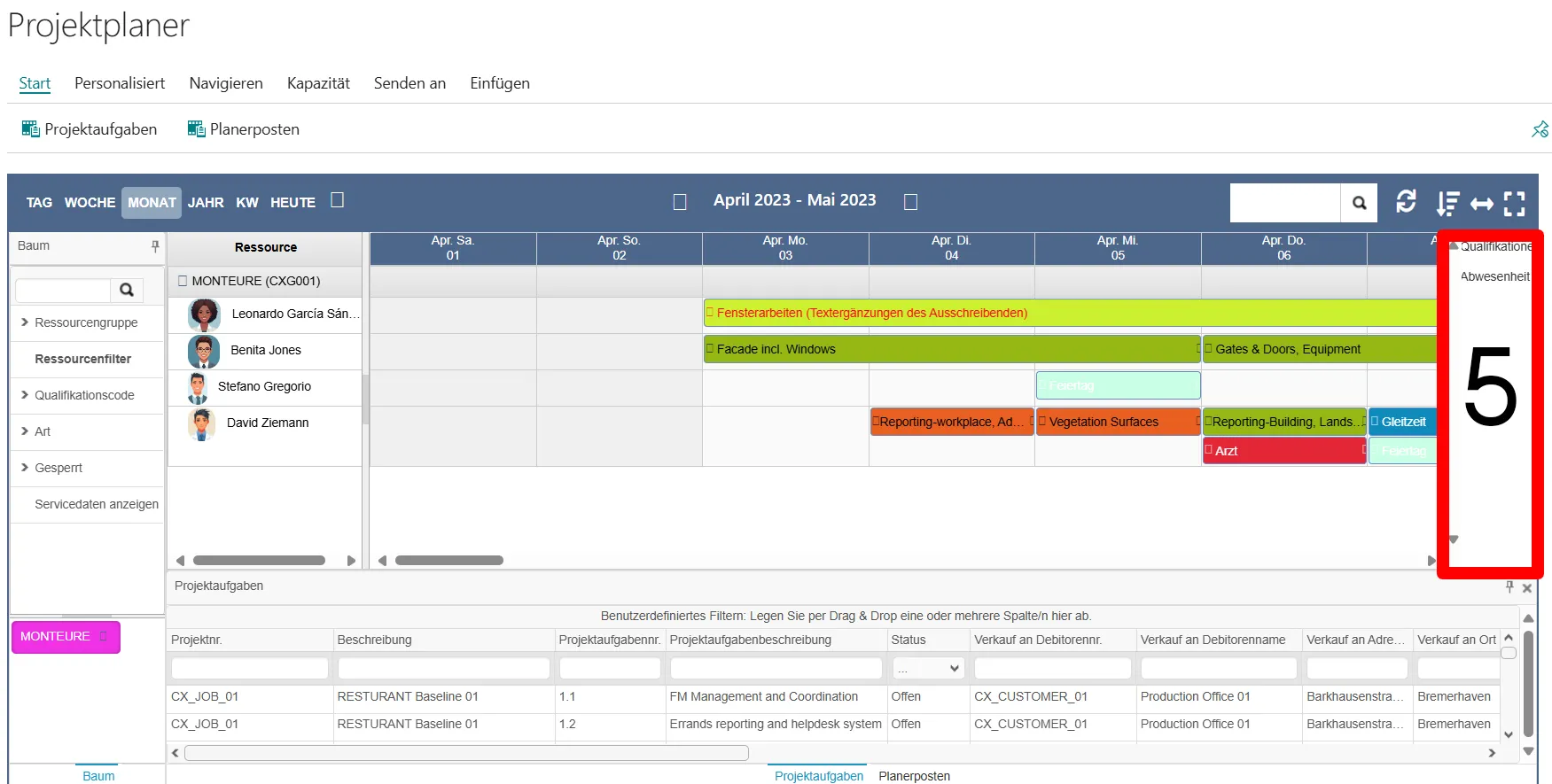1552x784 pixels.
Task: Click the pin icon in the top-right corner
Action: tap(1540, 129)
